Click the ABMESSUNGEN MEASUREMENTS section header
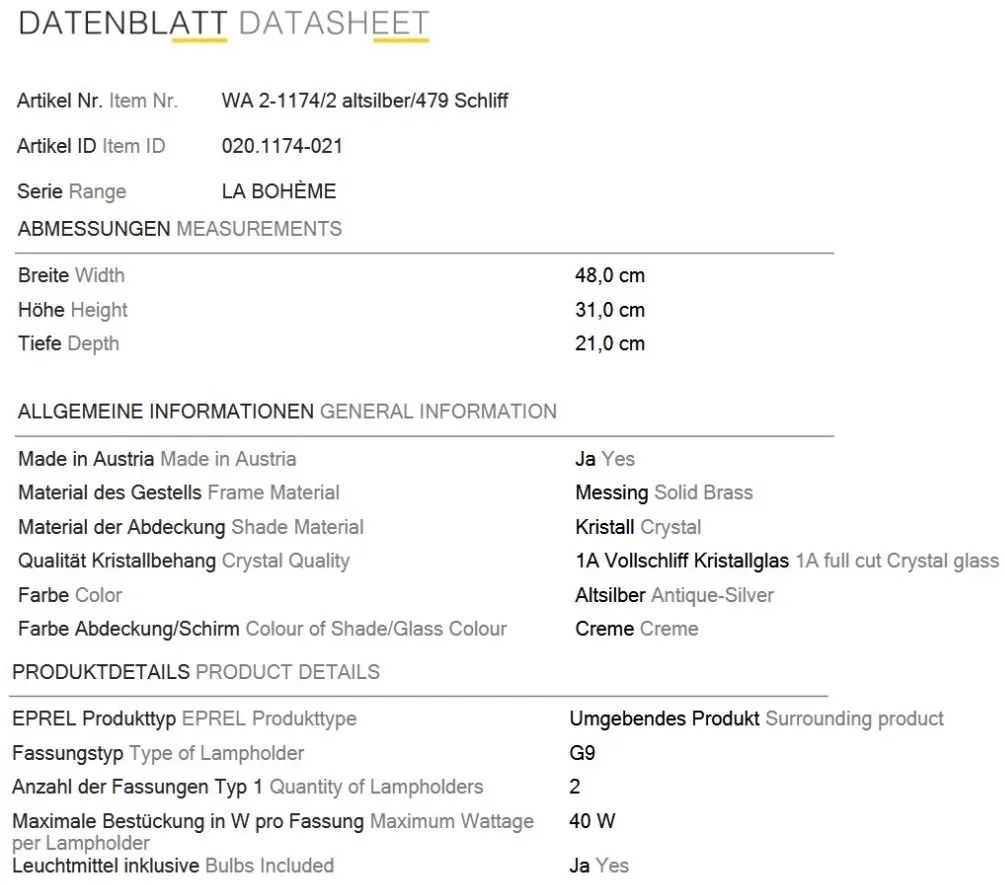 pyautogui.click(x=179, y=229)
